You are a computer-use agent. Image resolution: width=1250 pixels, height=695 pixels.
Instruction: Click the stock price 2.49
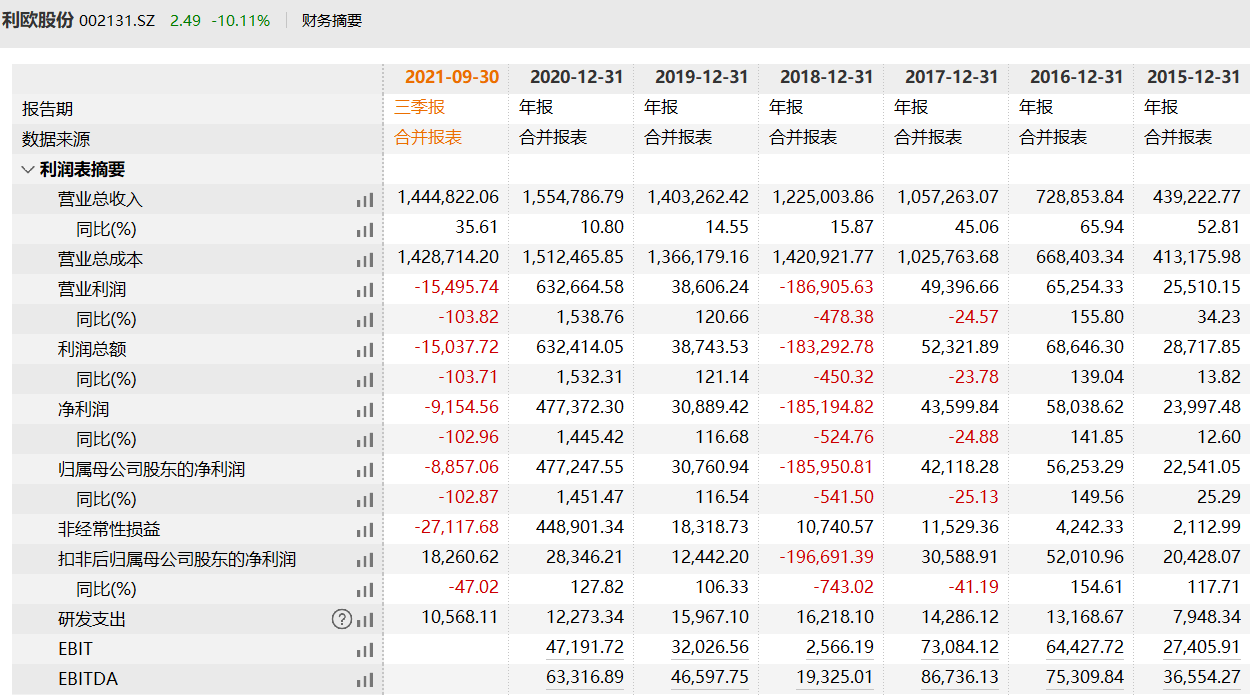186,20
